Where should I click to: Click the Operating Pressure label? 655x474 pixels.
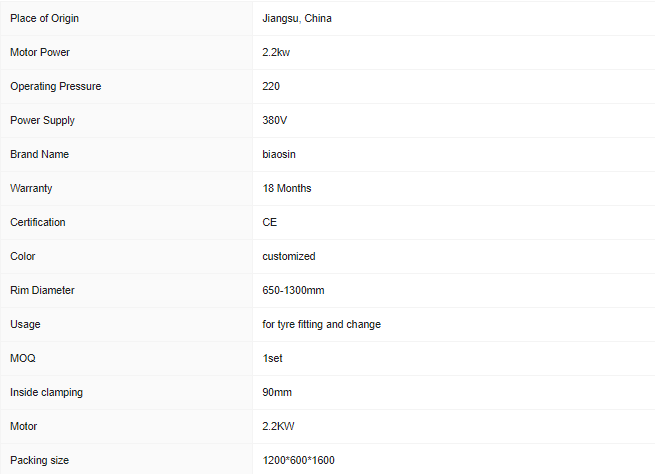(x=55, y=86)
